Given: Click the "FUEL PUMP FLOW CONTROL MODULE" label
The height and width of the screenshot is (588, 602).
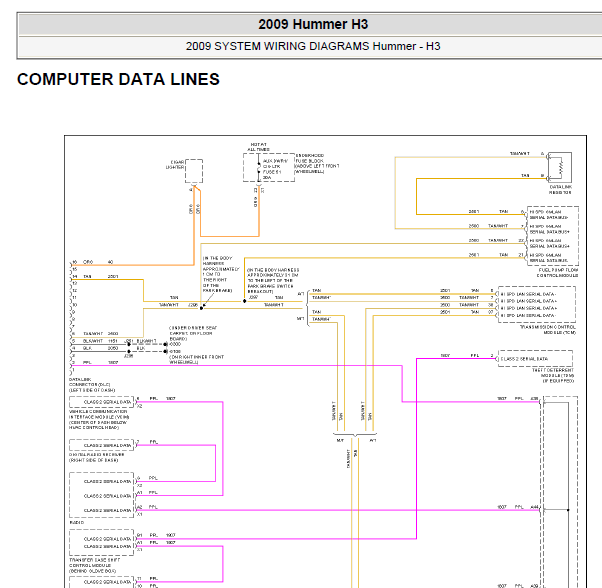Looking at the screenshot, I should tap(557, 273).
